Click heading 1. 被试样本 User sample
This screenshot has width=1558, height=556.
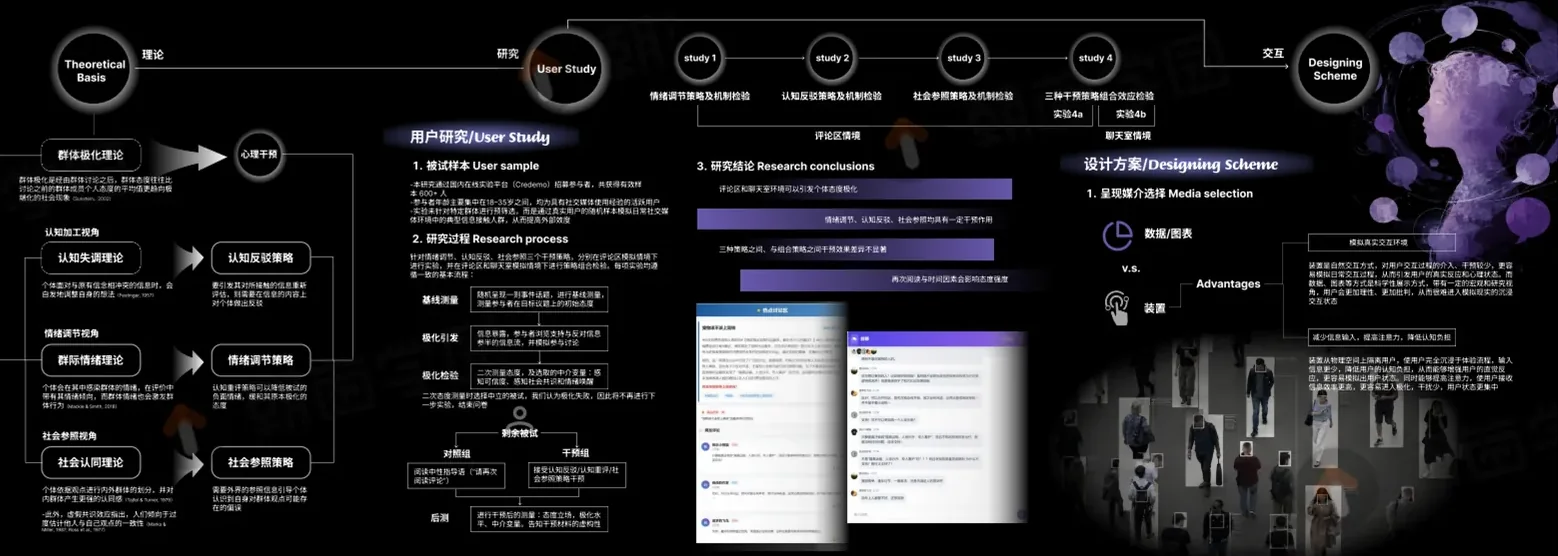[x=476, y=166]
